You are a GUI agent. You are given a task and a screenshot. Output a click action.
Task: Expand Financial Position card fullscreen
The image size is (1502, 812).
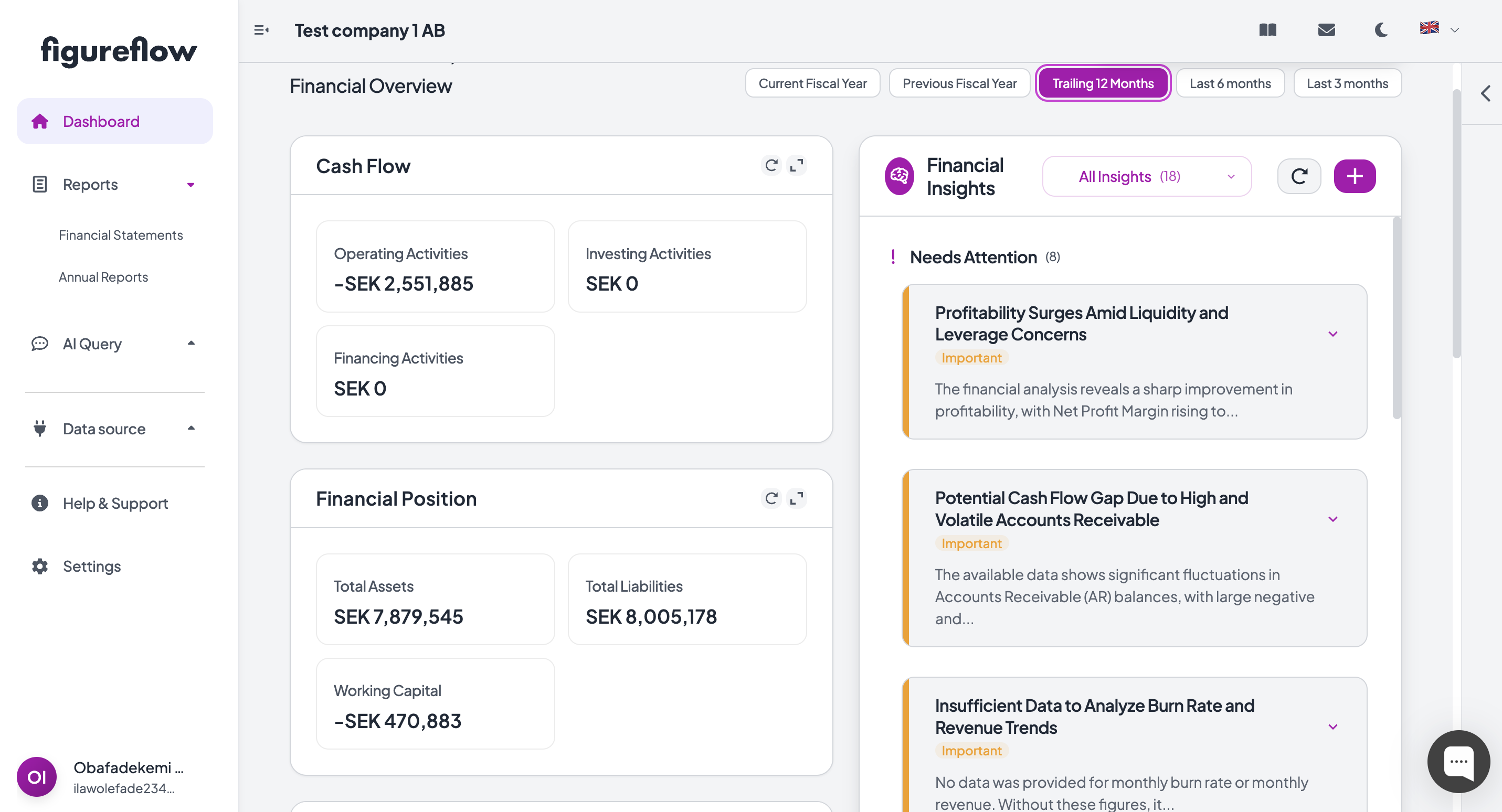coord(797,499)
